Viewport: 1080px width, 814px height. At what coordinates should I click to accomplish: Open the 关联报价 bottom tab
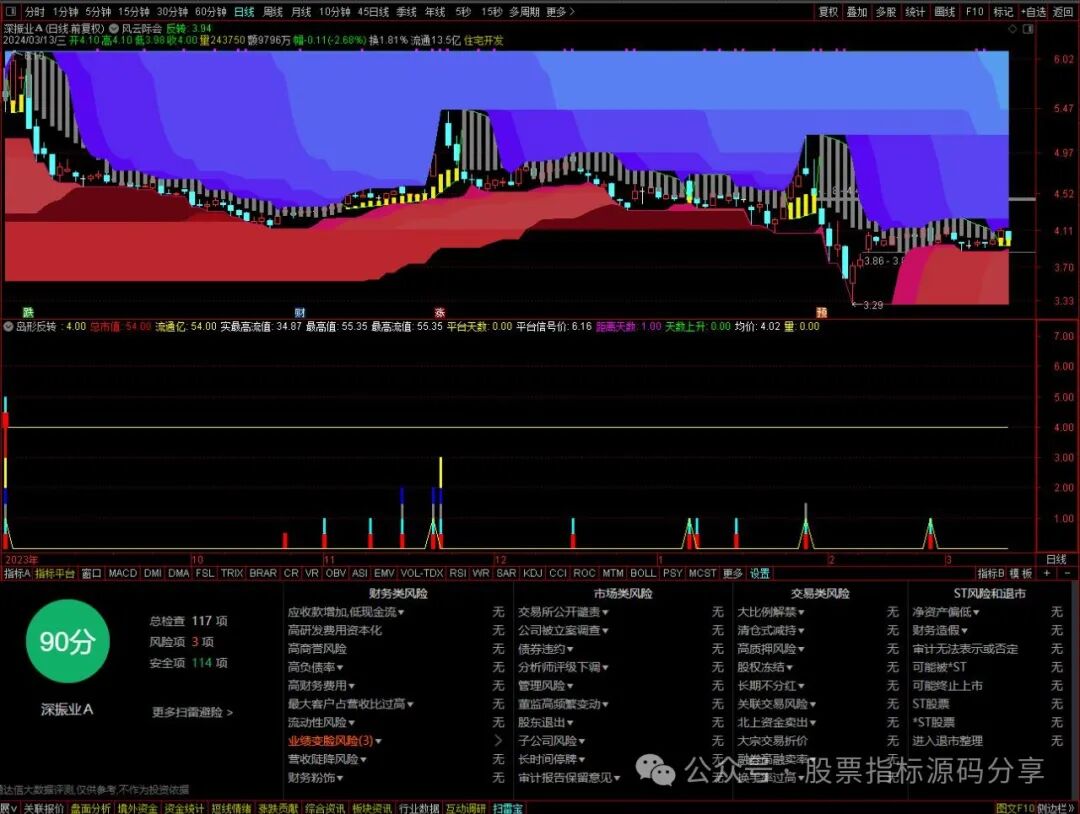coord(43,808)
